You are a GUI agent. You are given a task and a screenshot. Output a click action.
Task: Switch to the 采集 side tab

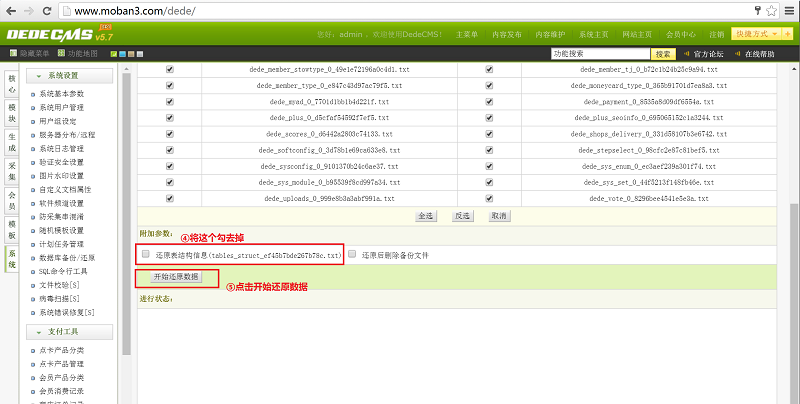click(x=12, y=171)
